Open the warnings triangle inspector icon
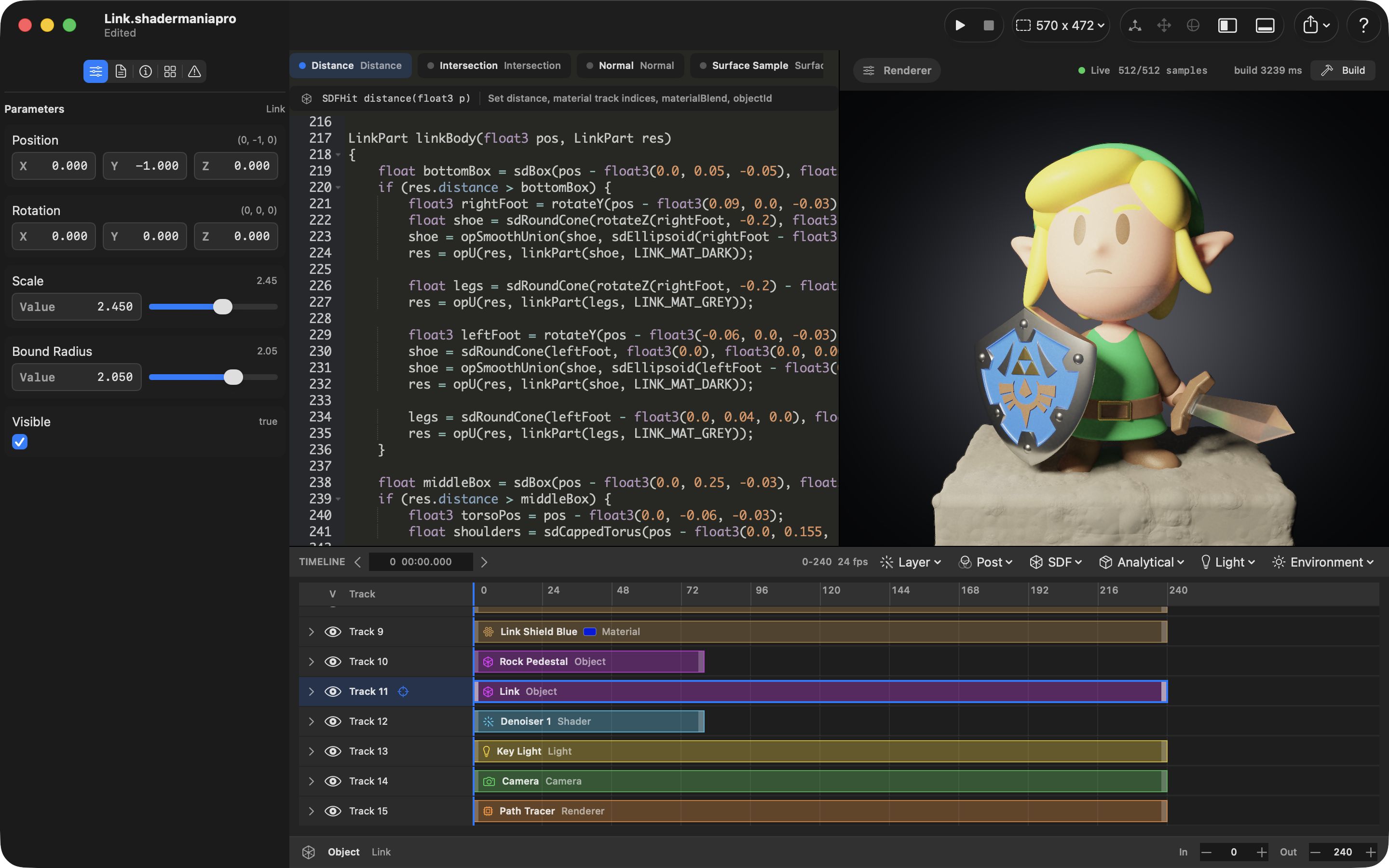 [194, 71]
